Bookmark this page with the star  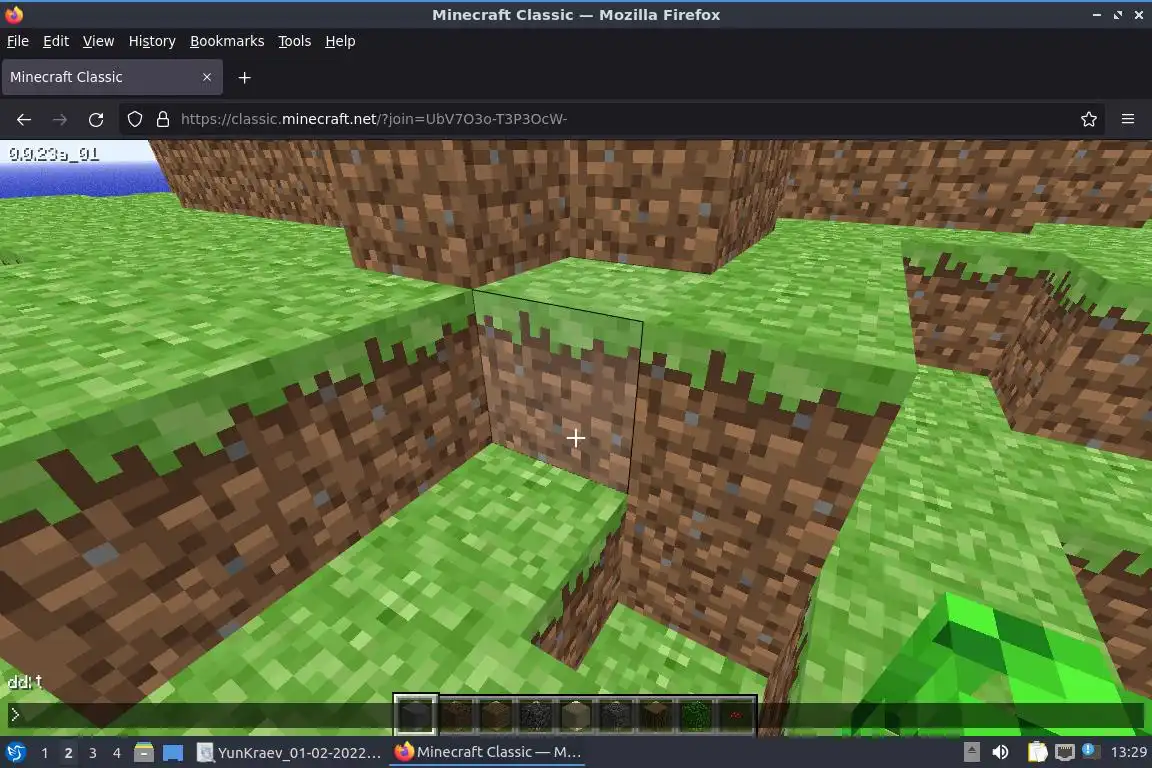point(1089,119)
